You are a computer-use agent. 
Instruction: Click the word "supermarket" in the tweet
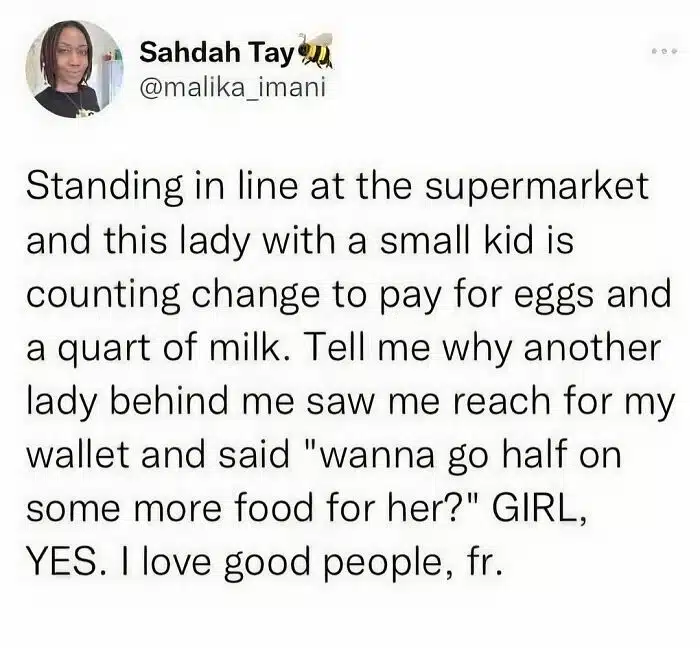(536, 189)
